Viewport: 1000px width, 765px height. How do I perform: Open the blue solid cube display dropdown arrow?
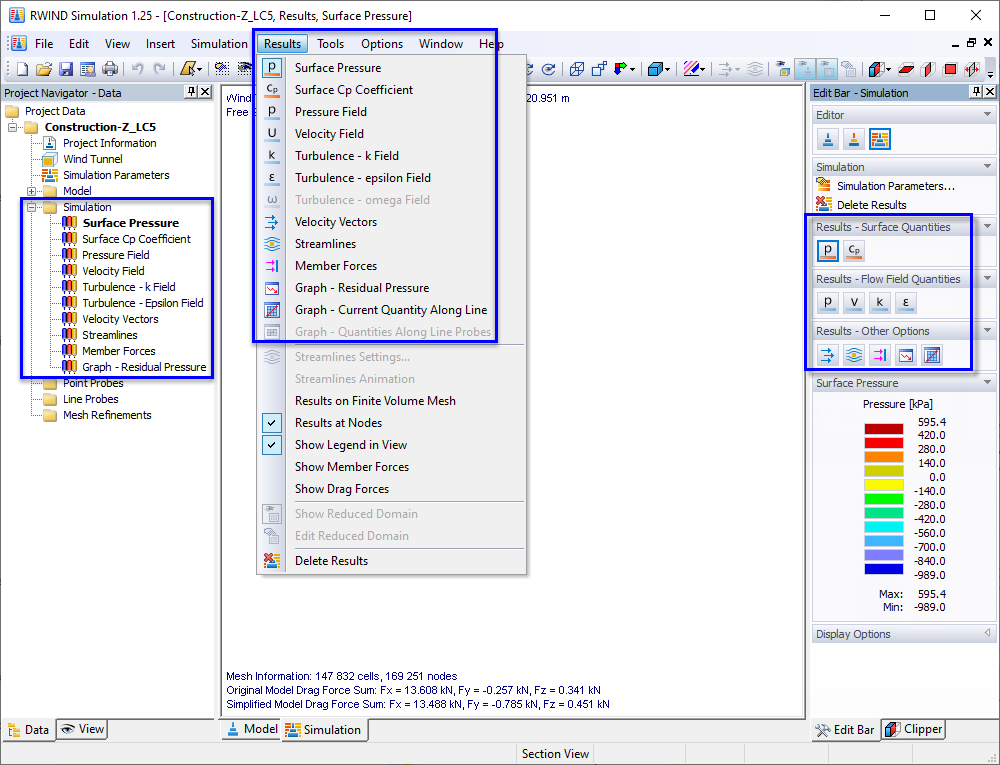[x=666, y=69]
